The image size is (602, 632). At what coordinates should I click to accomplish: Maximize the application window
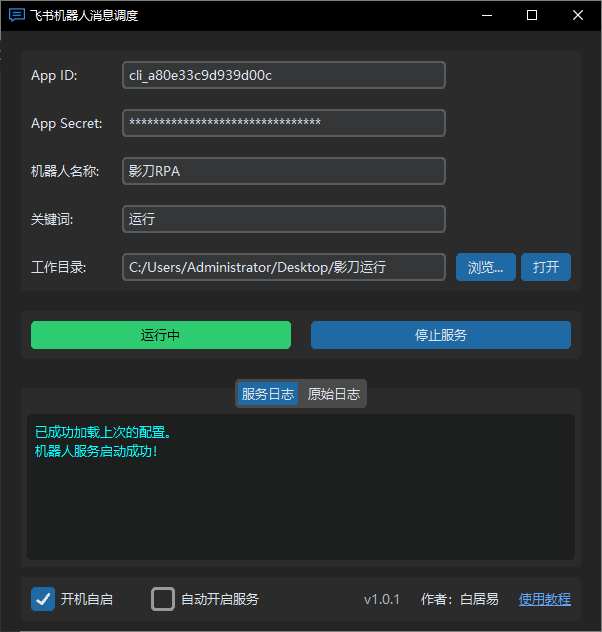tap(532, 16)
